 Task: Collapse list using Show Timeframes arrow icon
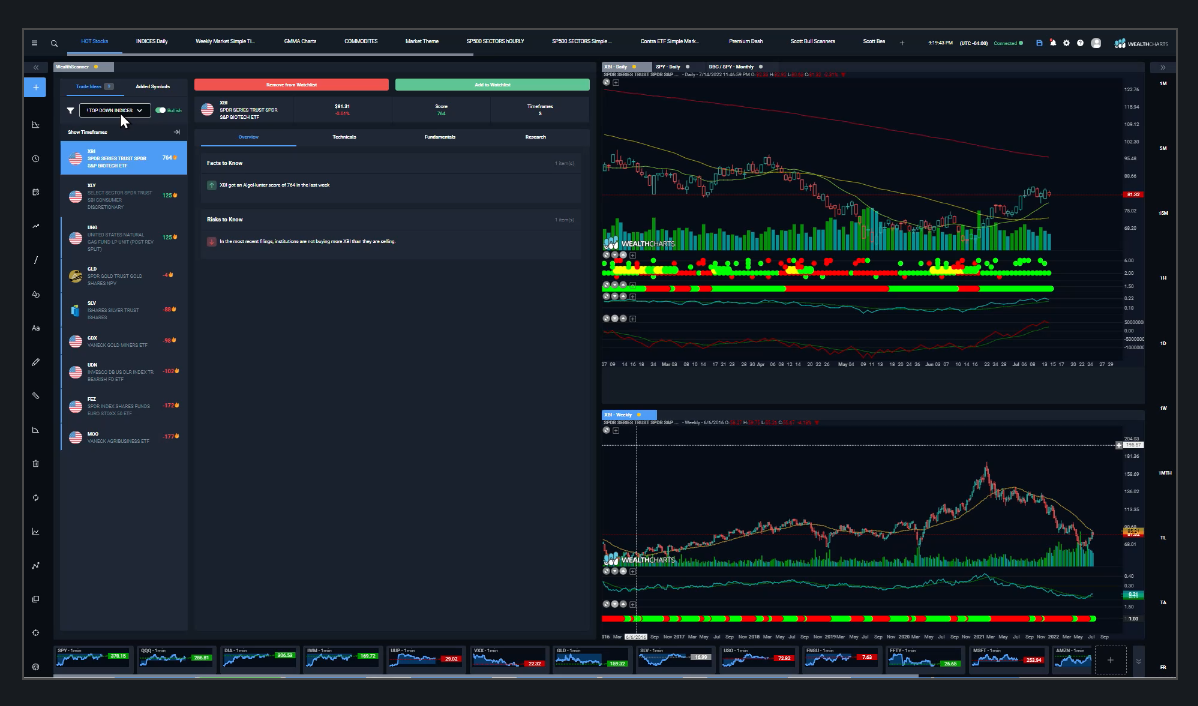coord(176,132)
